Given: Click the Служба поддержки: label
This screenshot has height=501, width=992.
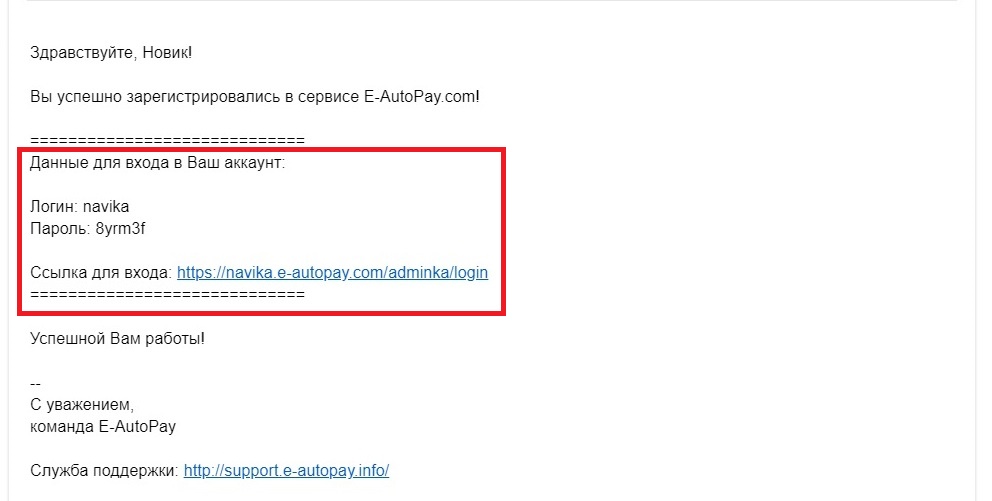Looking at the screenshot, I should [x=104, y=471].
